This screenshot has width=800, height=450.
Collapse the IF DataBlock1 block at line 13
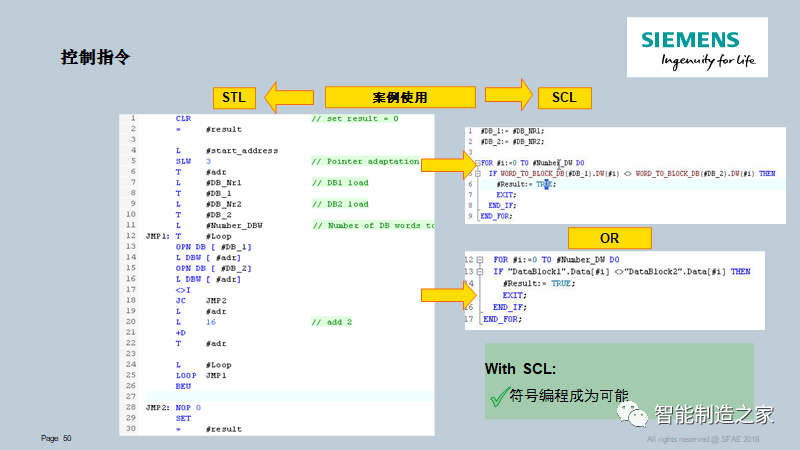[482, 271]
